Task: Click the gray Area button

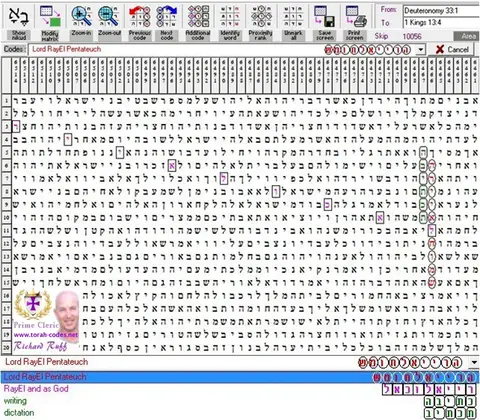Action: 467,36
